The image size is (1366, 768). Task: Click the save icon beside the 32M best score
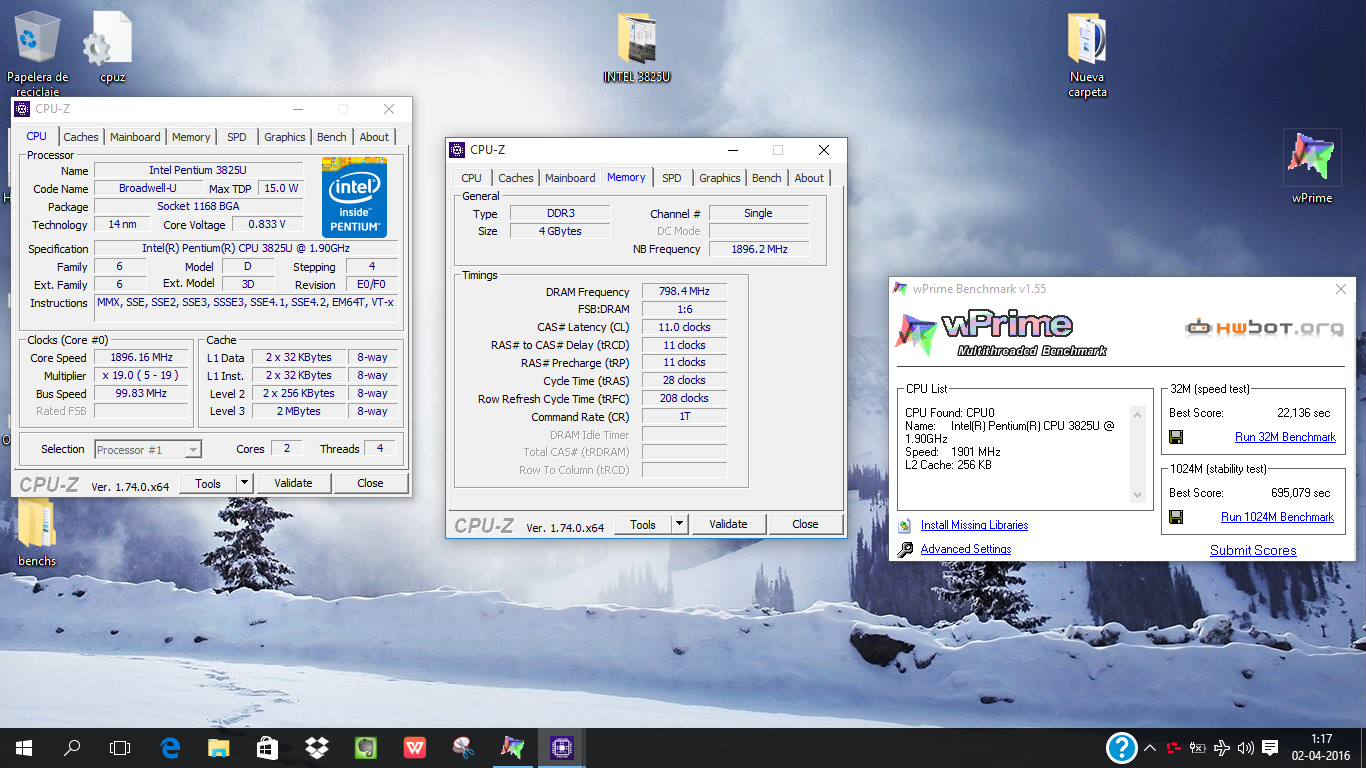[1176, 437]
